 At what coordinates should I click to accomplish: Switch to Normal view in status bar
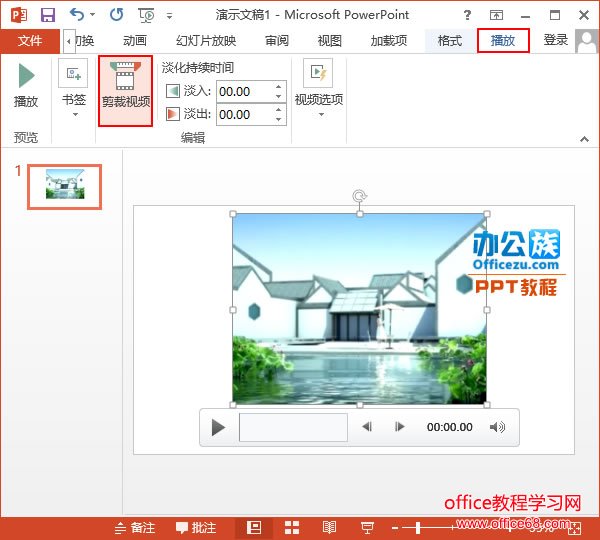click(x=254, y=528)
